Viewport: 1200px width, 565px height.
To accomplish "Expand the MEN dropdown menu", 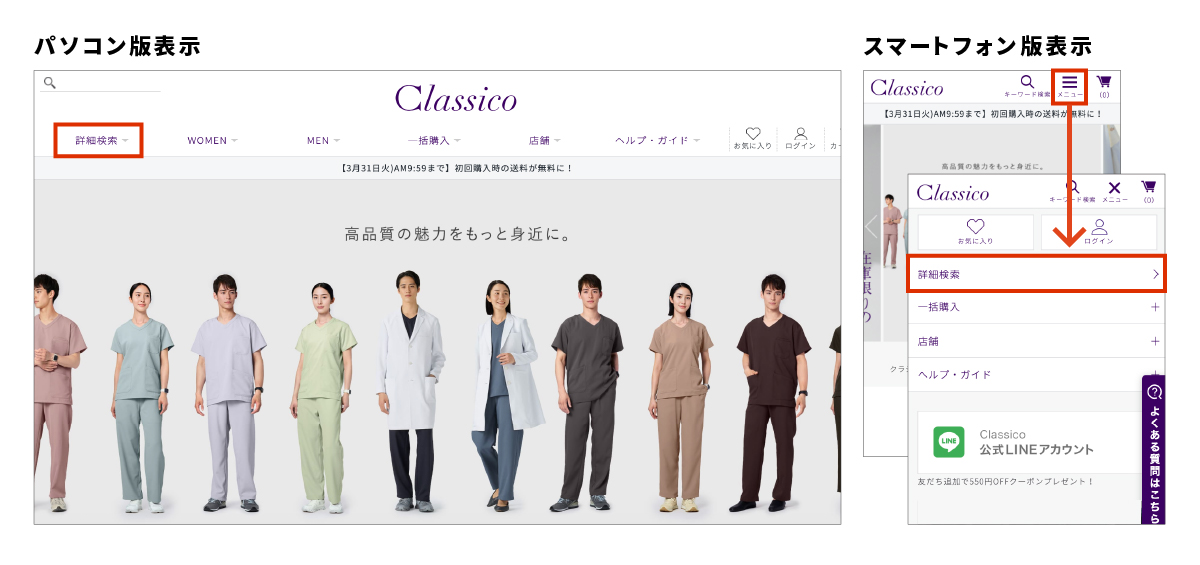I will click(x=323, y=140).
